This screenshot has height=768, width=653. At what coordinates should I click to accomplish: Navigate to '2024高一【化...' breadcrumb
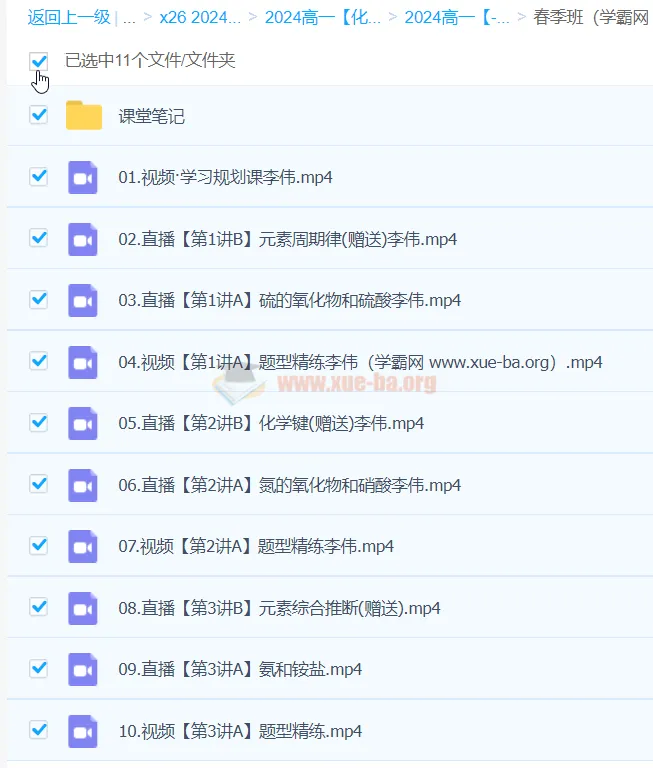(x=322, y=17)
